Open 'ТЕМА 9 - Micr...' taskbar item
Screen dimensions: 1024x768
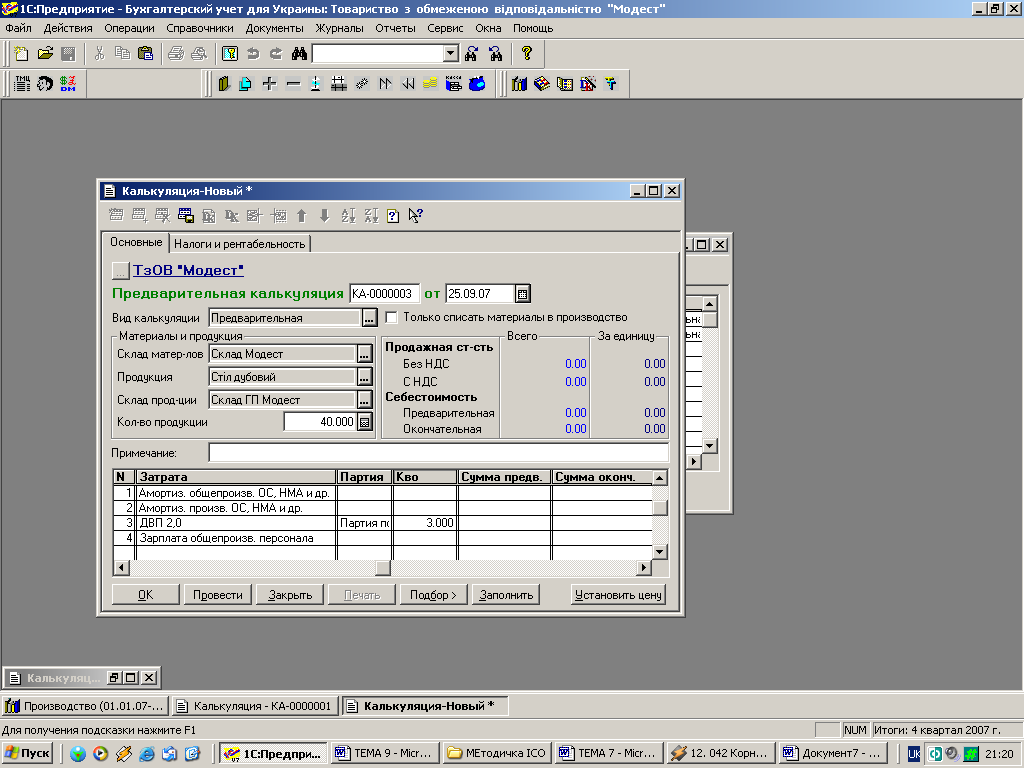385,754
